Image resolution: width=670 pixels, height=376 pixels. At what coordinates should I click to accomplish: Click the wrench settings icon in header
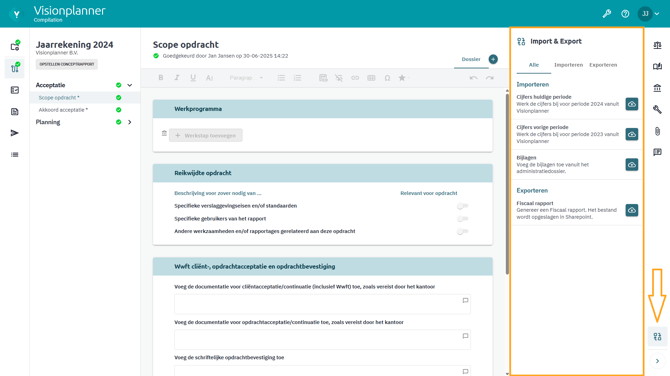click(606, 14)
